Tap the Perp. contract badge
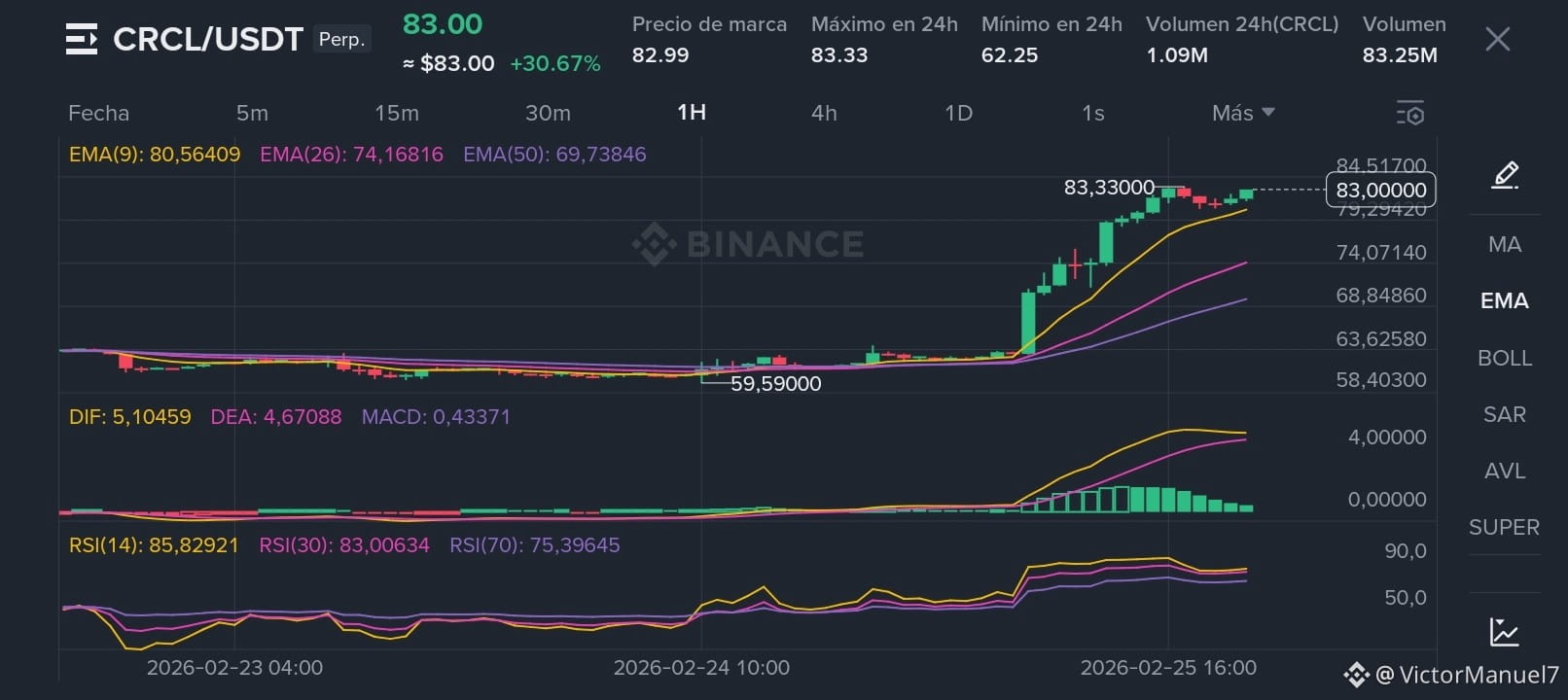The image size is (1568, 700). click(341, 39)
